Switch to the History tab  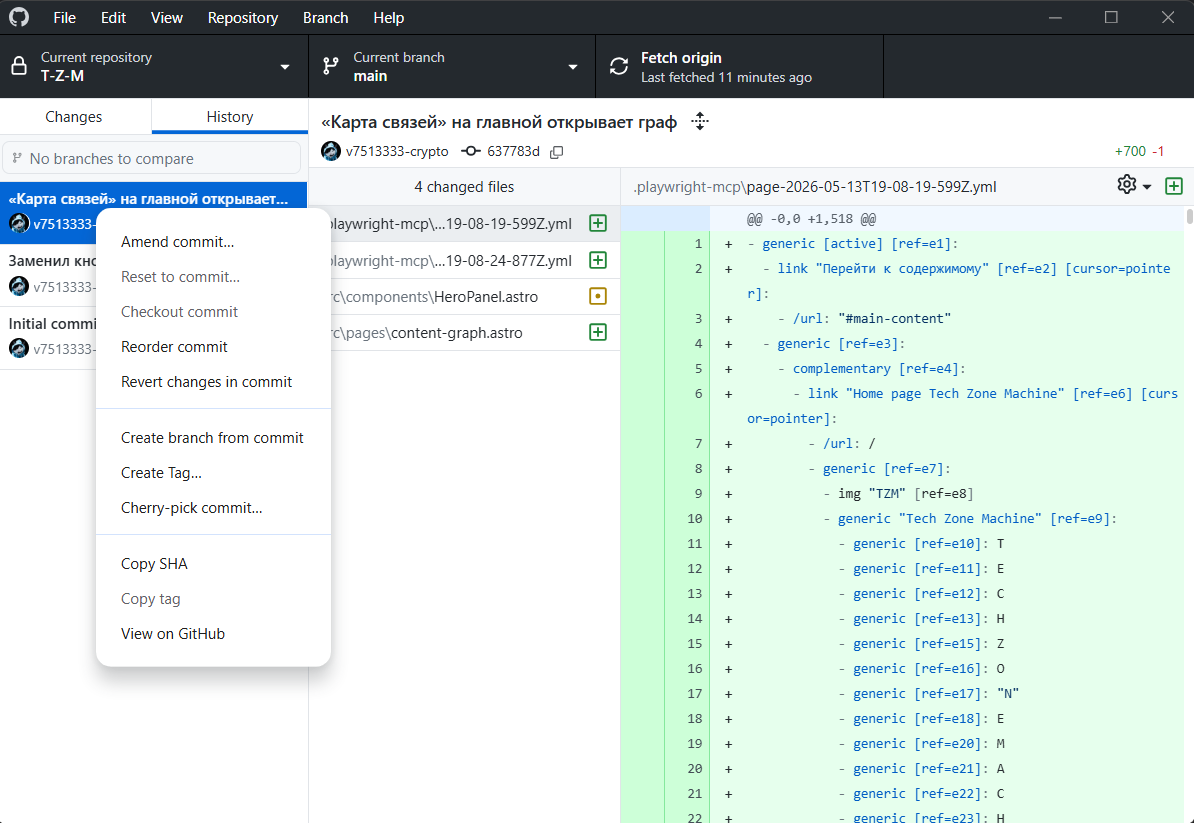click(x=230, y=116)
